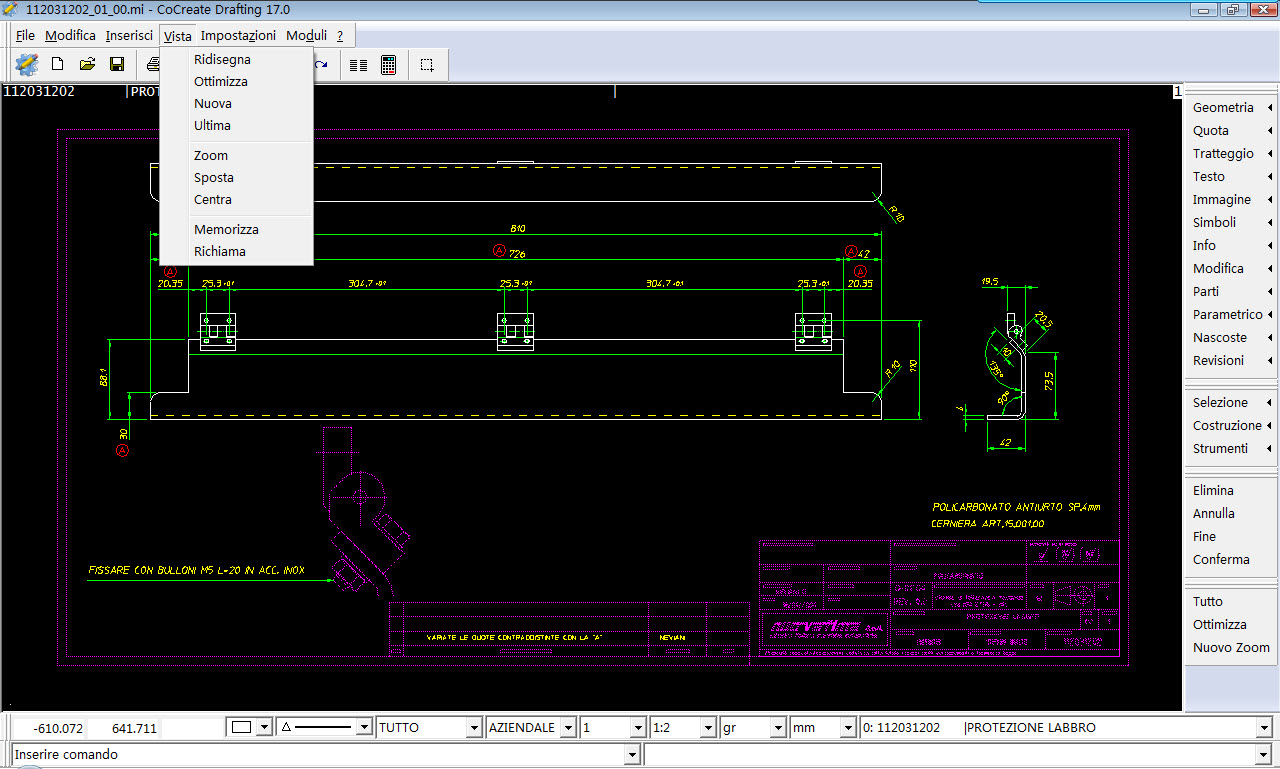The height and width of the screenshot is (769, 1280).
Task: Open the Moduli menu
Action: pos(306,35)
